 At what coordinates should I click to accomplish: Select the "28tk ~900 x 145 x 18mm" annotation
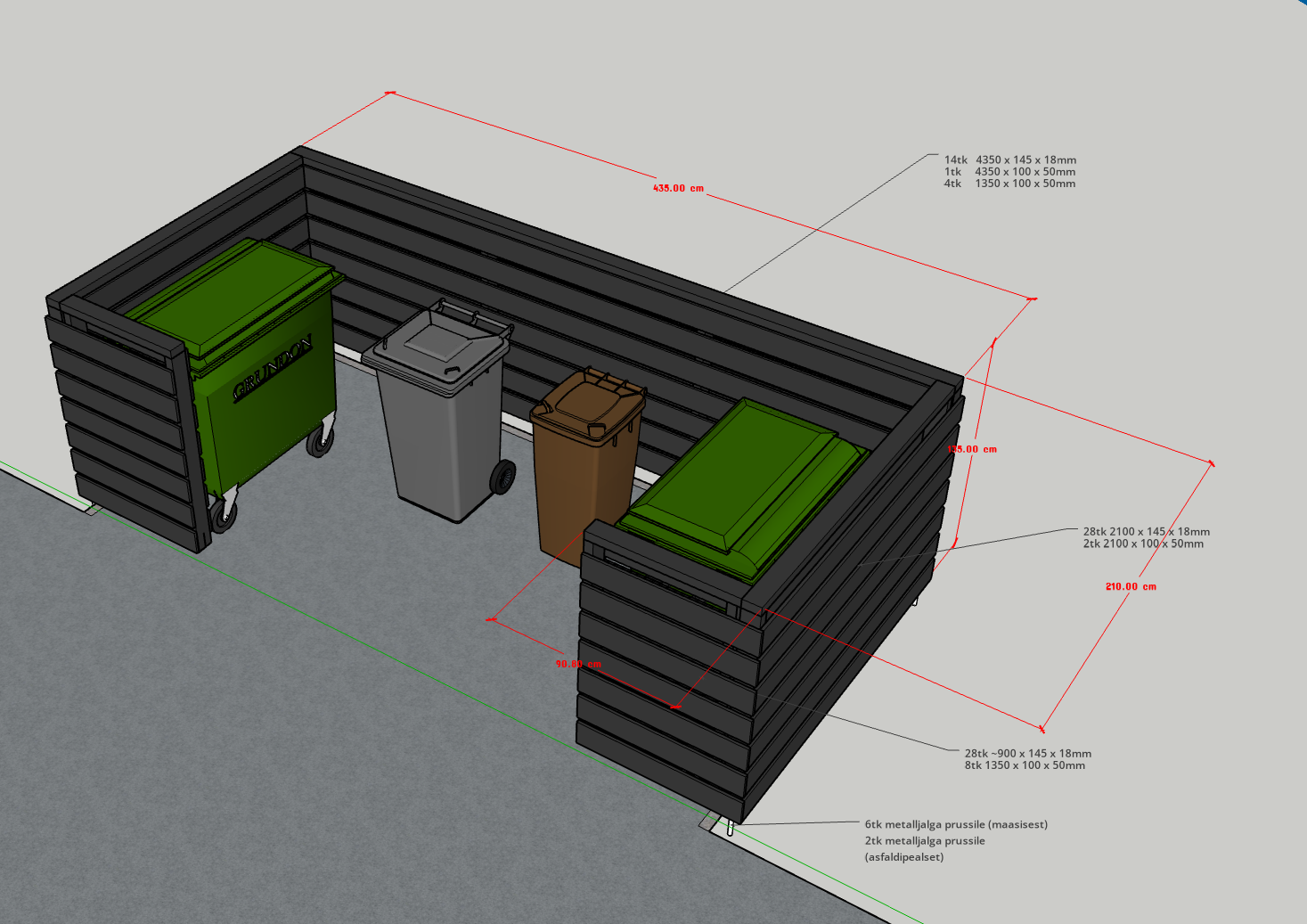(x=1027, y=754)
